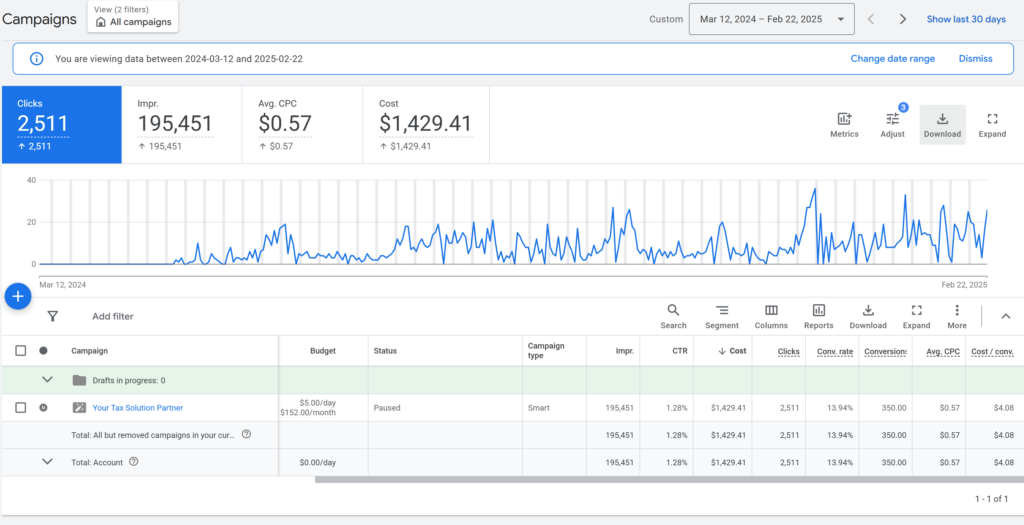This screenshot has height=525, width=1024.
Task: Open the Your Tax Solution Partner campaign link
Action: pyautogui.click(x=137, y=408)
